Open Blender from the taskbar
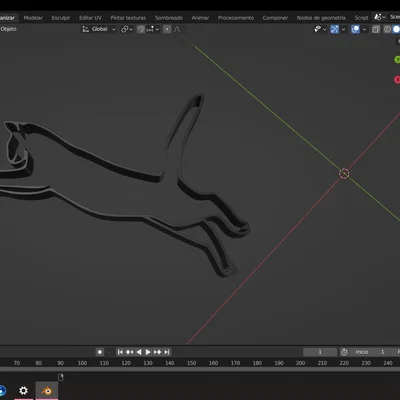 pos(47,390)
